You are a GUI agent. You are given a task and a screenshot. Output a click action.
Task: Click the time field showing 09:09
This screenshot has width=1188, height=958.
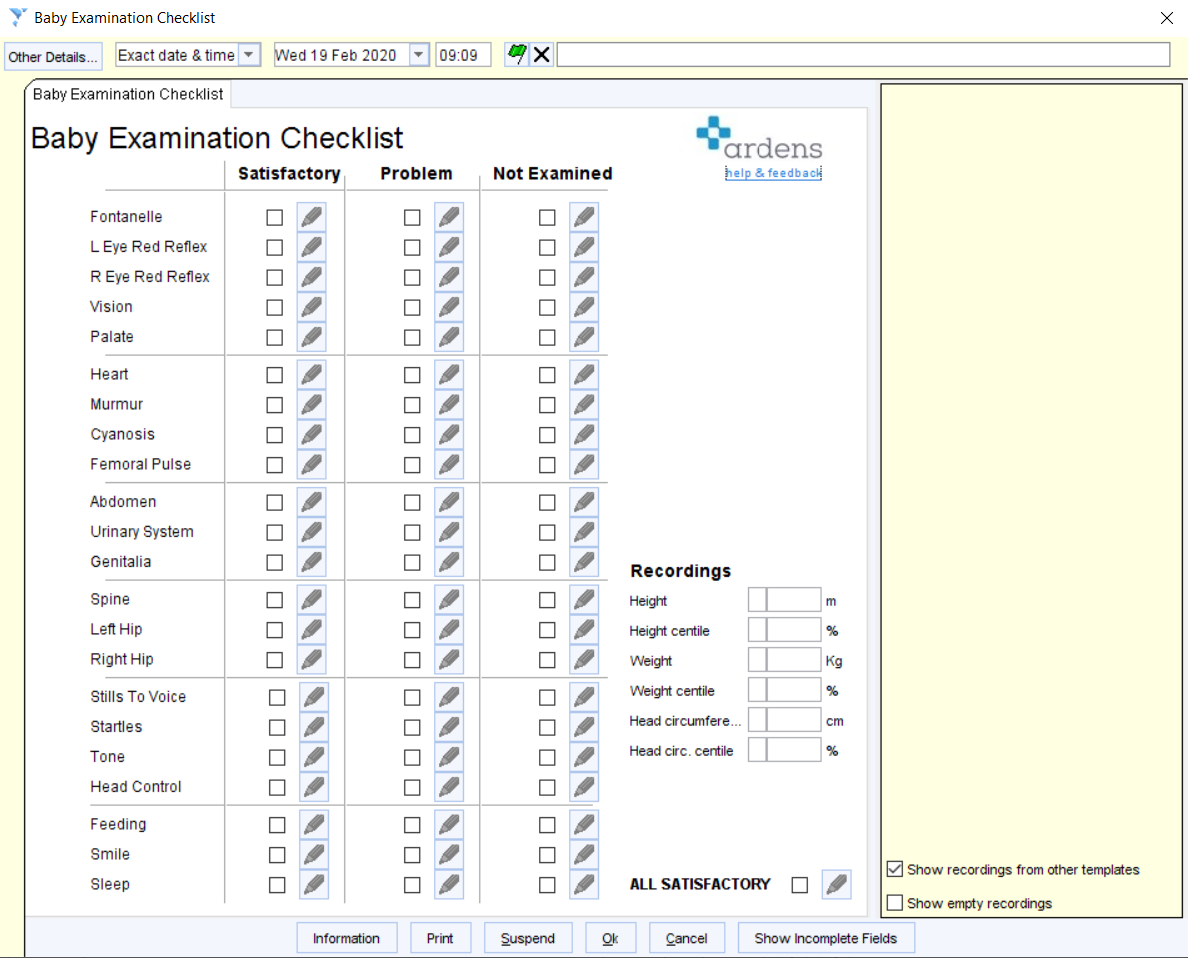tap(463, 54)
